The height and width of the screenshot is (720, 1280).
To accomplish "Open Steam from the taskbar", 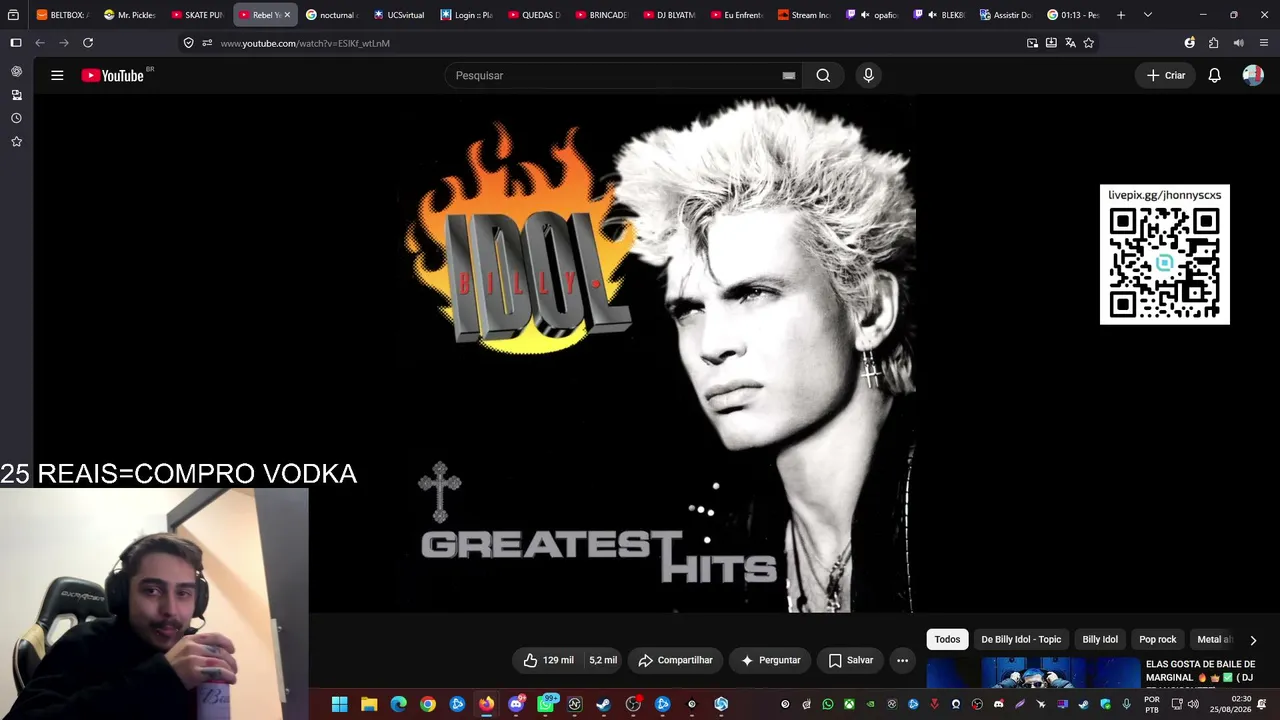I will (x=604, y=704).
